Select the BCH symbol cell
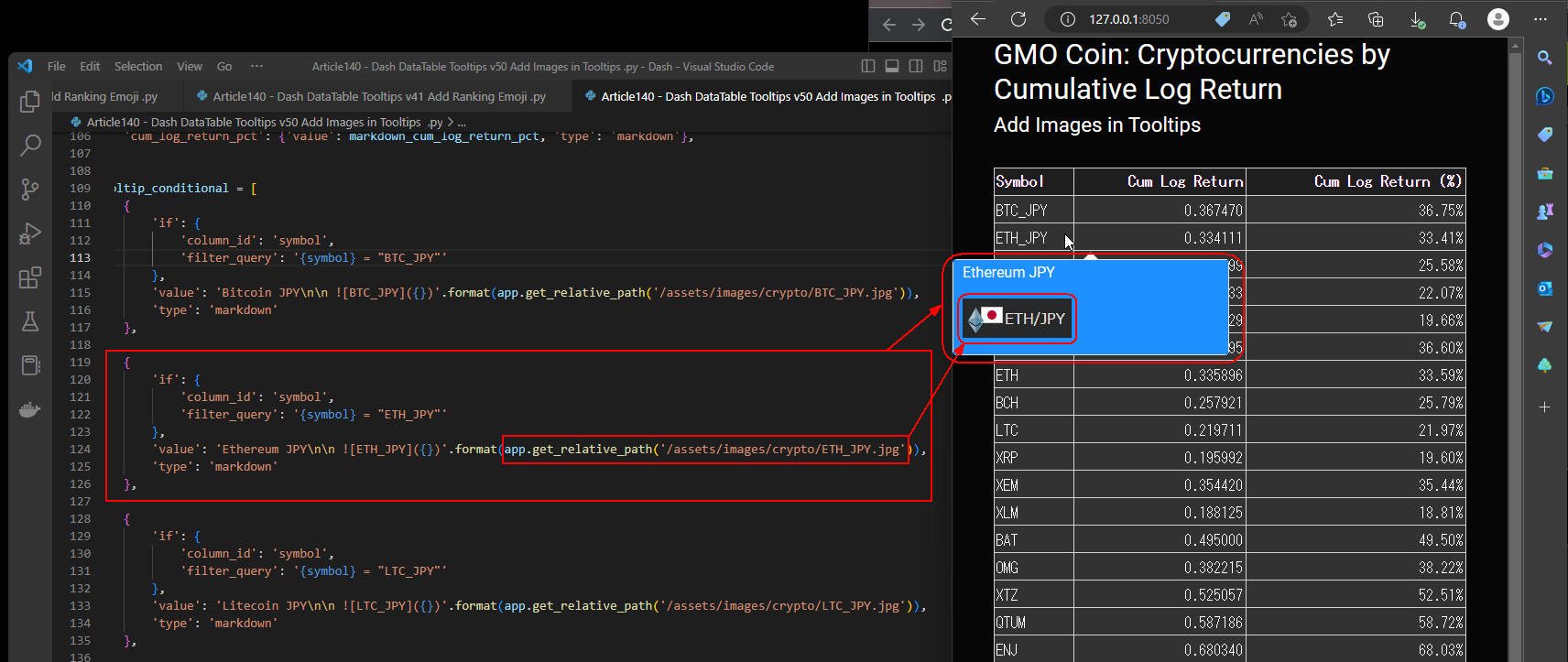 1034,402
